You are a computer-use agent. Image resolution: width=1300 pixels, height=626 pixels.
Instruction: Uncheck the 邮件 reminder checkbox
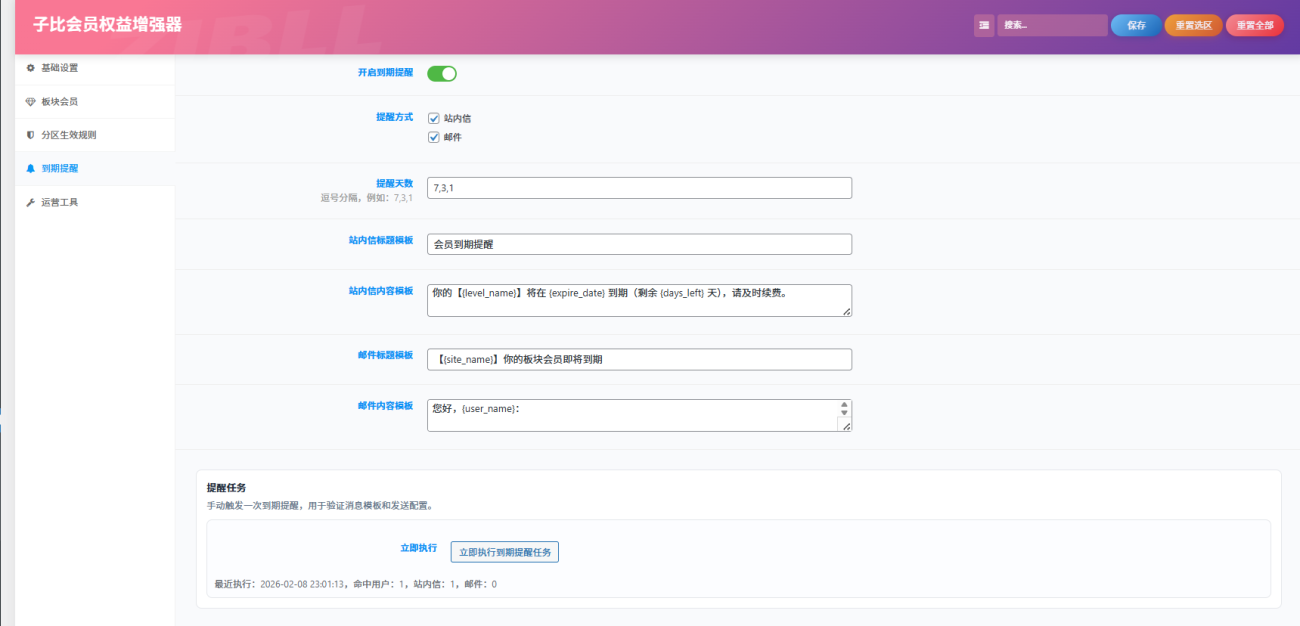[x=434, y=137]
